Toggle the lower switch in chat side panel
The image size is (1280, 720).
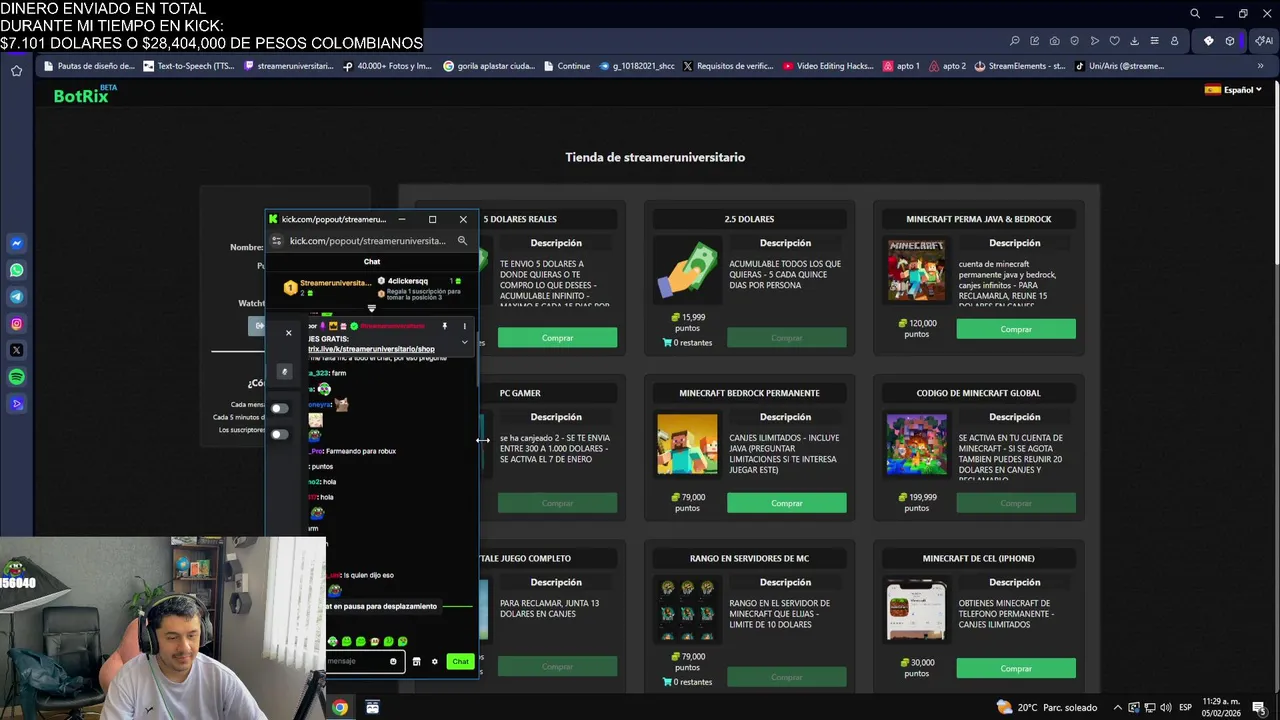coord(279,434)
